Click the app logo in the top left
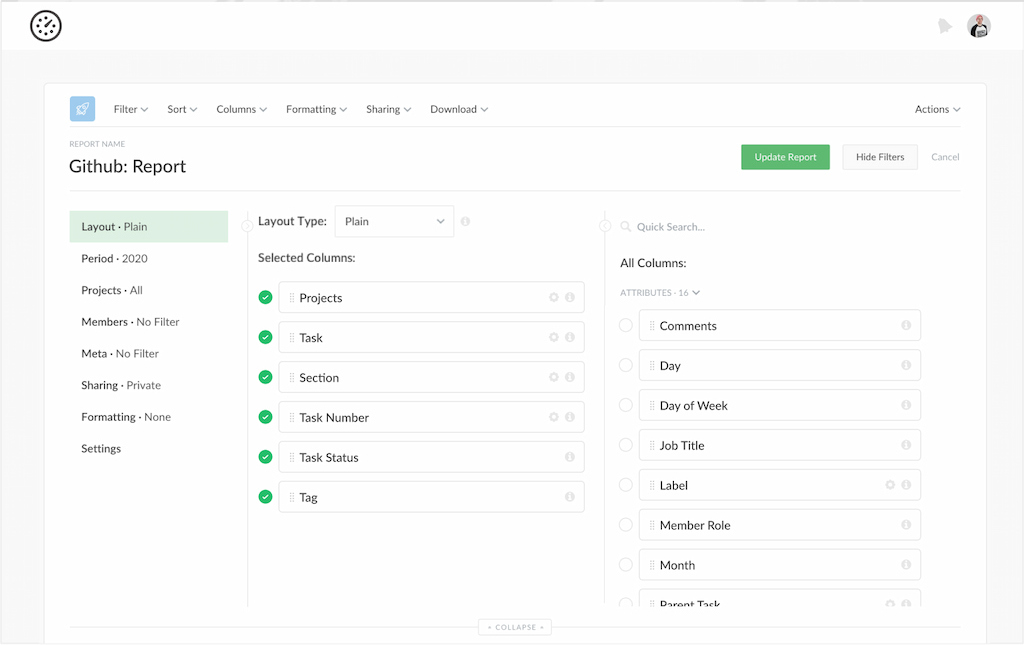This screenshot has width=1024, height=645. pyautogui.click(x=44, y=26)
